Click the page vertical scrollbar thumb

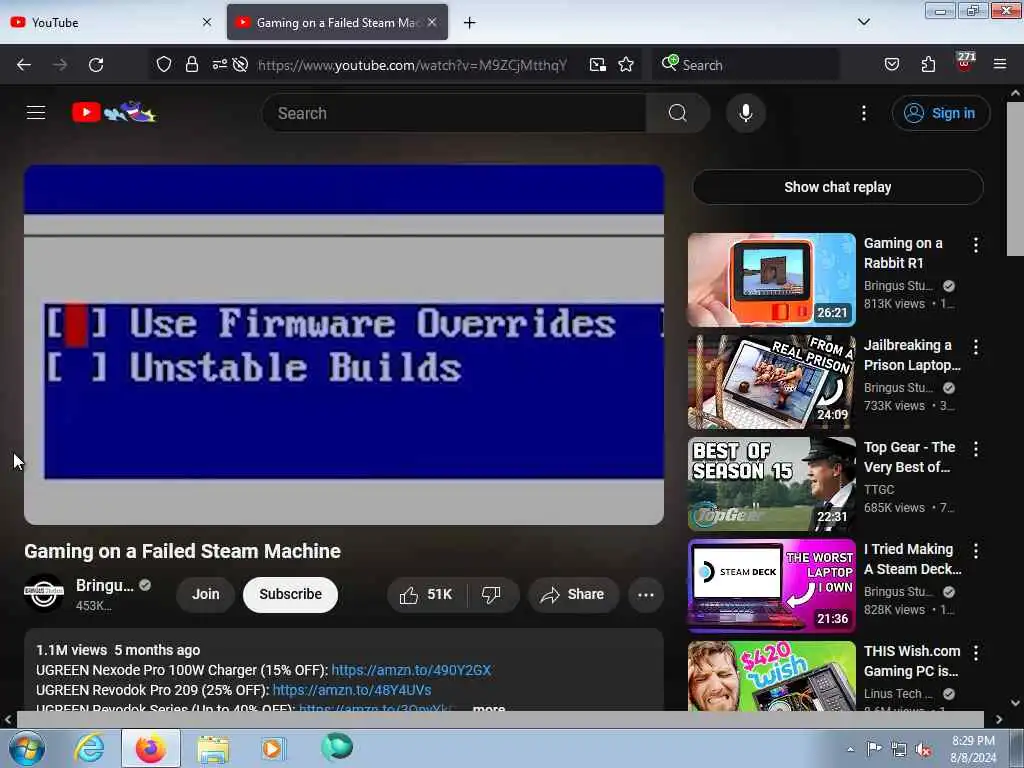pyautogui.click(x=1015, y=178)
